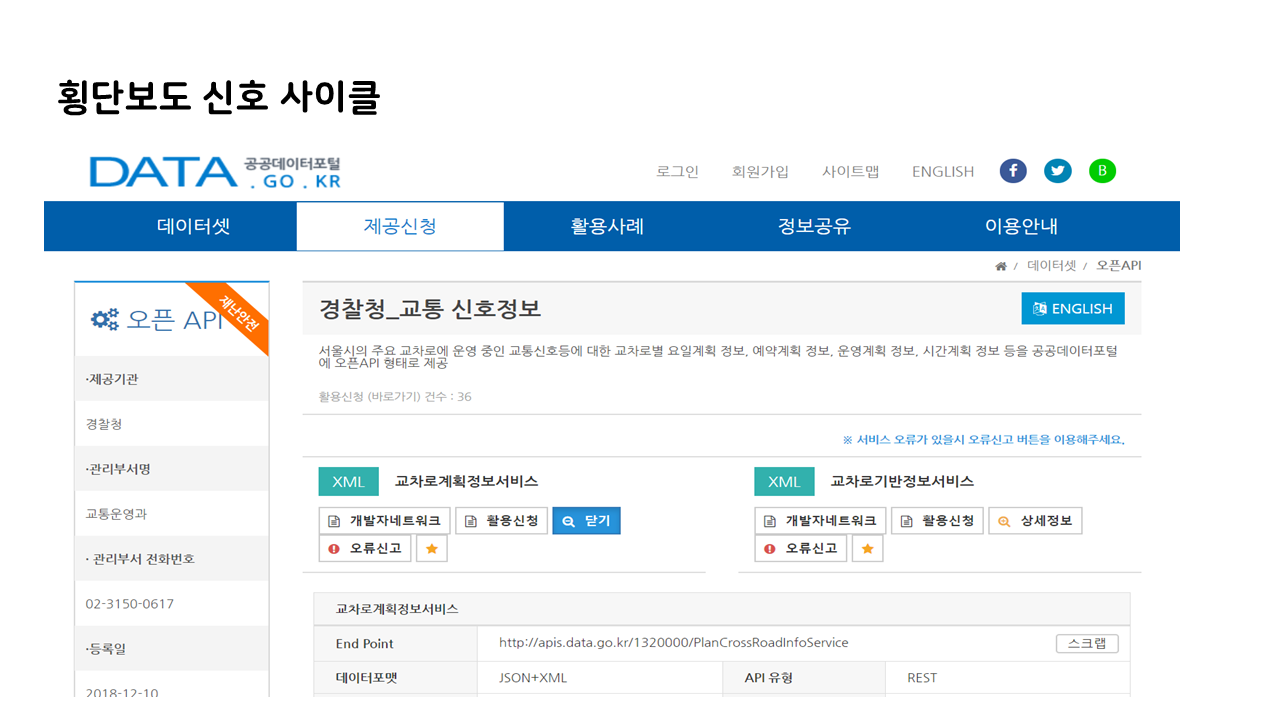Click JSON+XML data format value
This screenshot has width=1280, height=720.
coord(533,678)
